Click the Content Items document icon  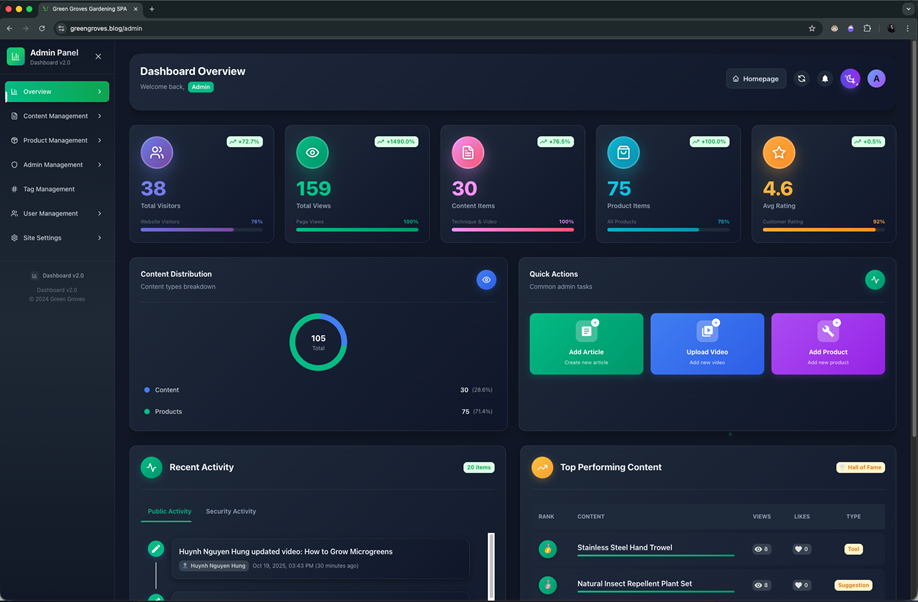click(x=468, y=152)
